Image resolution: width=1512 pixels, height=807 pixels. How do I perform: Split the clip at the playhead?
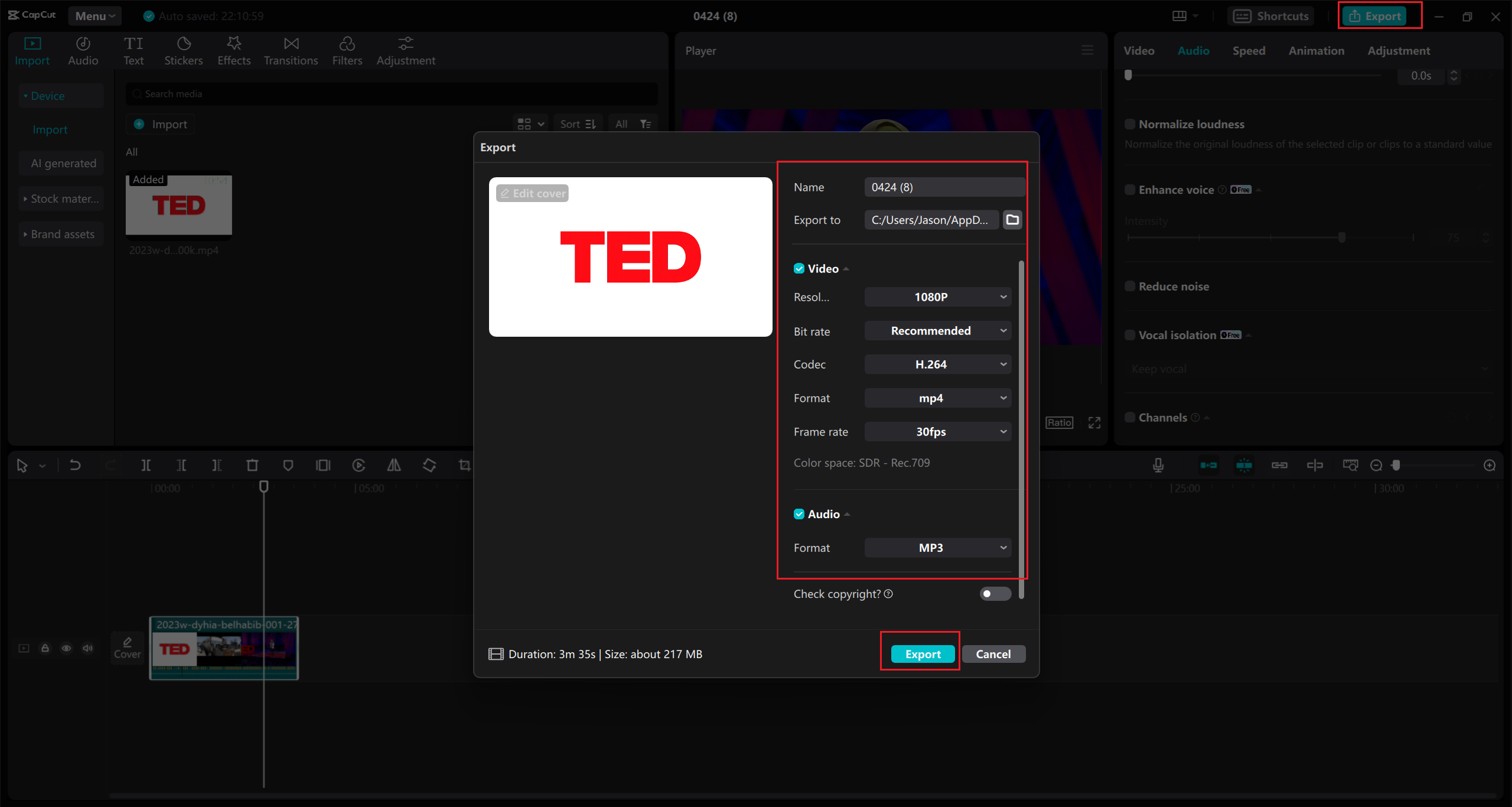(146, 465)
